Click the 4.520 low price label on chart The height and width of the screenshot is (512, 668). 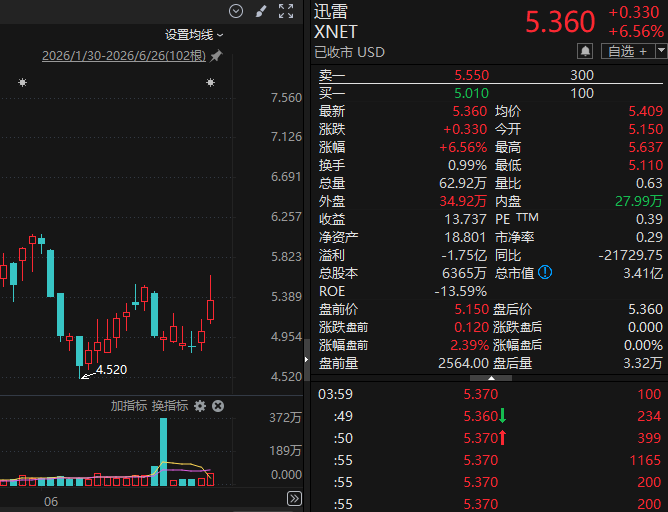point(111,369)
